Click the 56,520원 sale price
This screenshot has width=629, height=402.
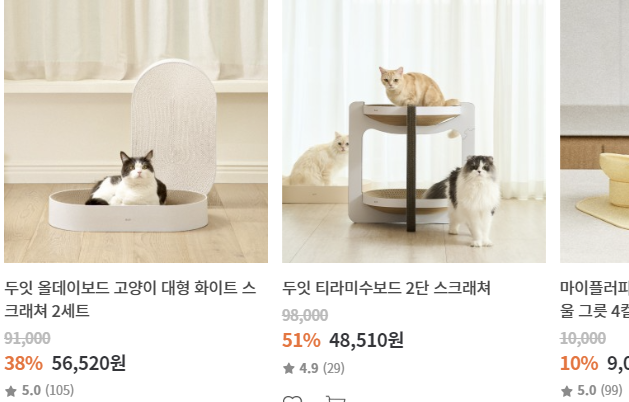click(89, 363)
